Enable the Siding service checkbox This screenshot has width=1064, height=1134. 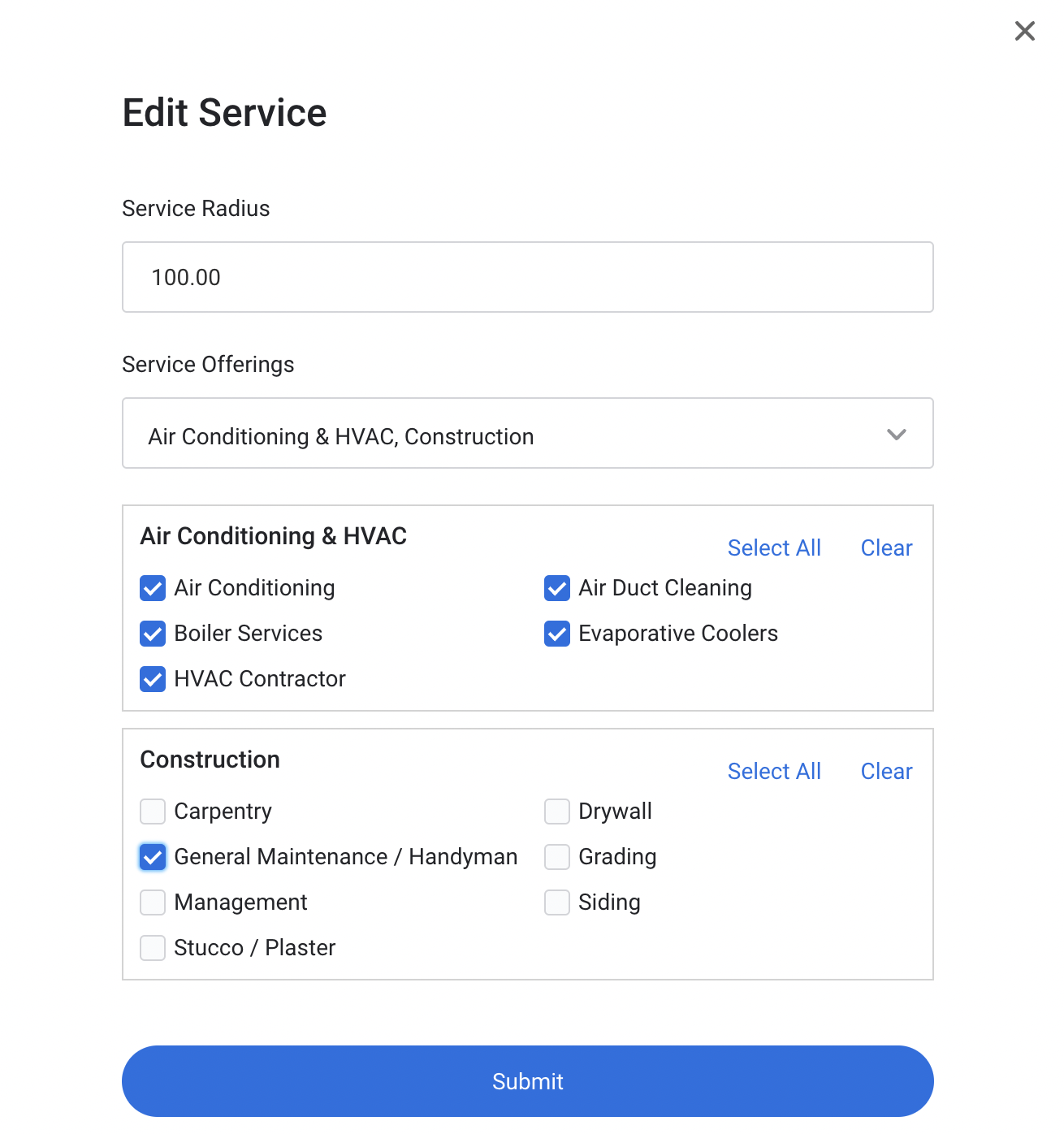pos(557,902)
